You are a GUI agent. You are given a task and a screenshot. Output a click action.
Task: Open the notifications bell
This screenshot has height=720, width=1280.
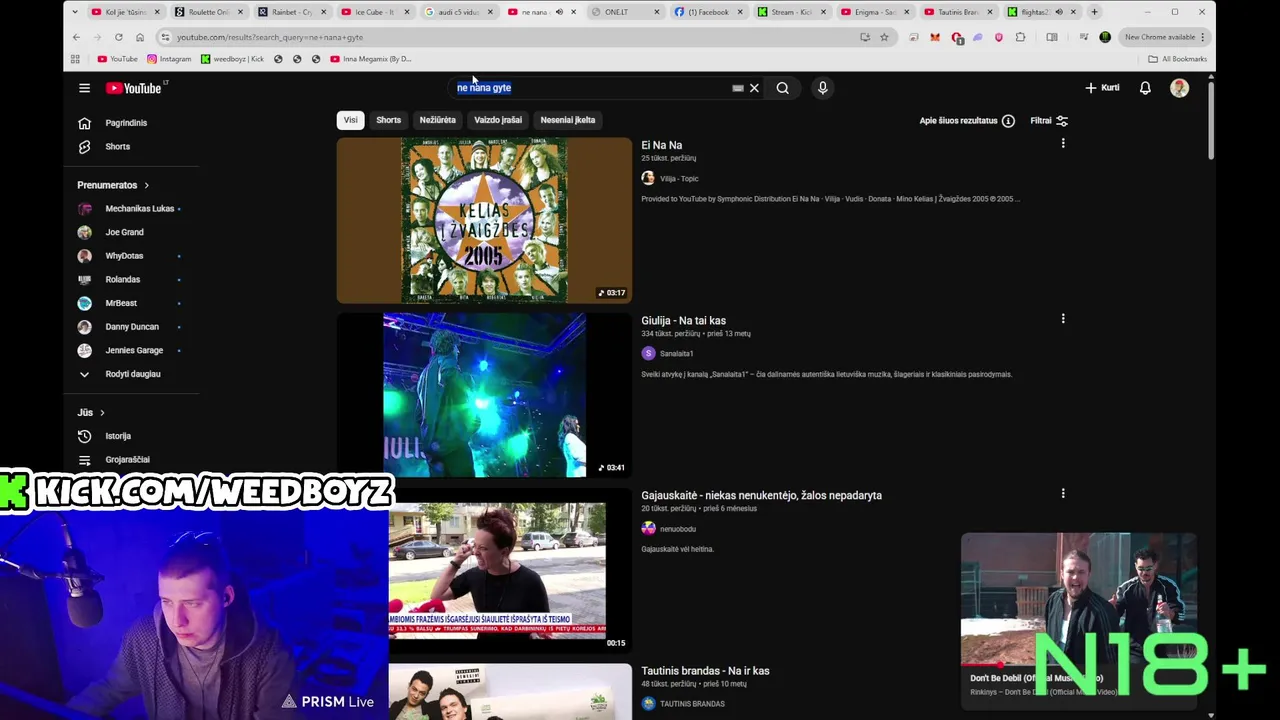1145,88
